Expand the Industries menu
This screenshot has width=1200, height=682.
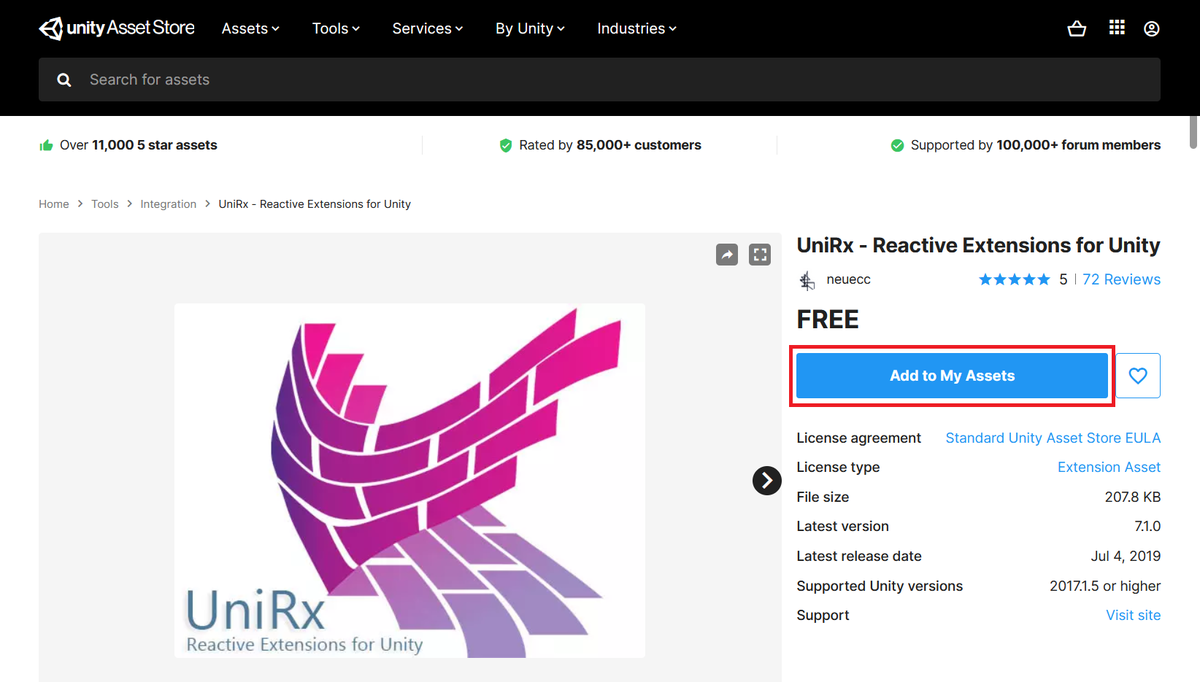tap(637, 28)
